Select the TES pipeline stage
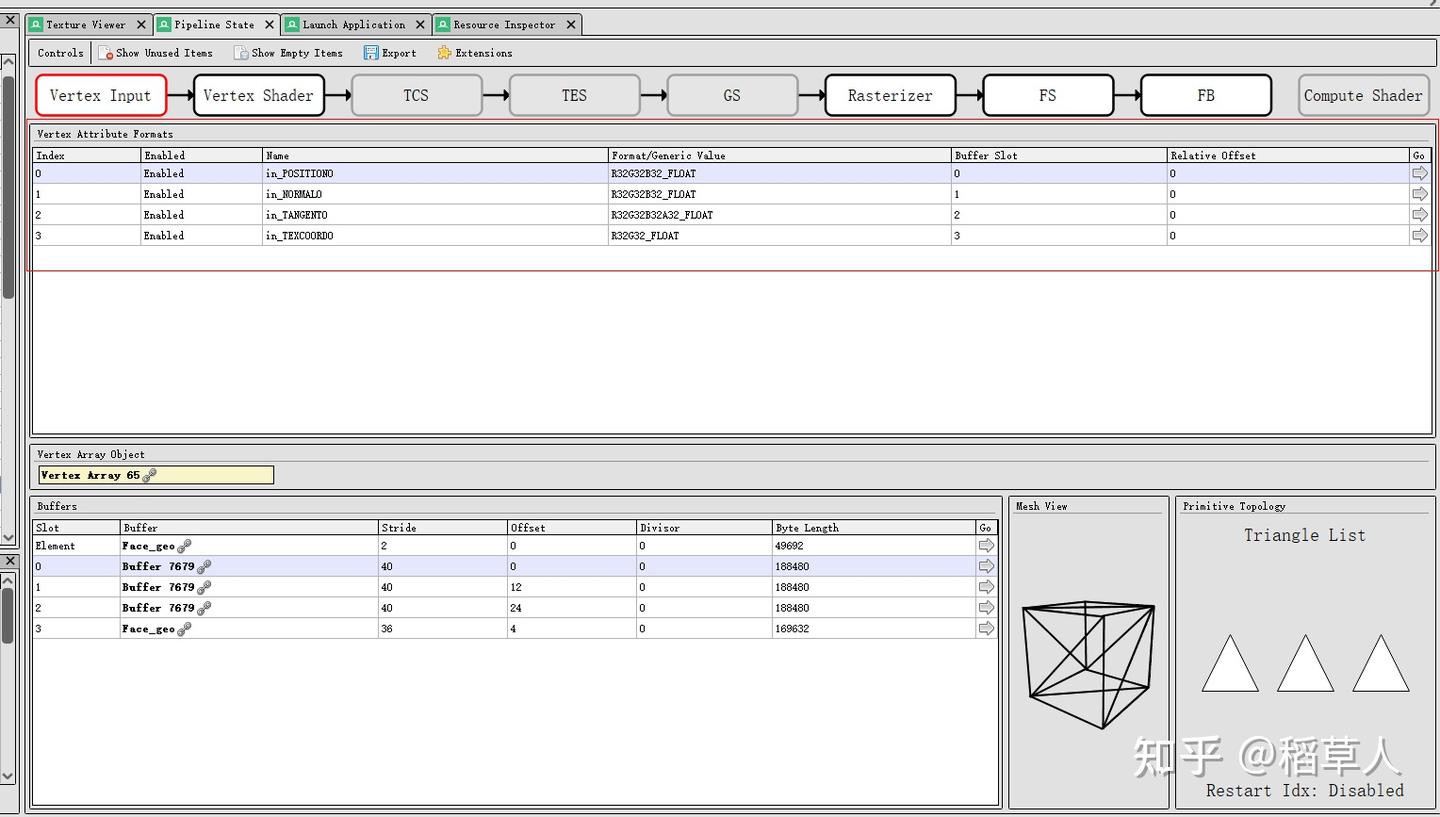The image size is (1440, 817). [574, 95]
